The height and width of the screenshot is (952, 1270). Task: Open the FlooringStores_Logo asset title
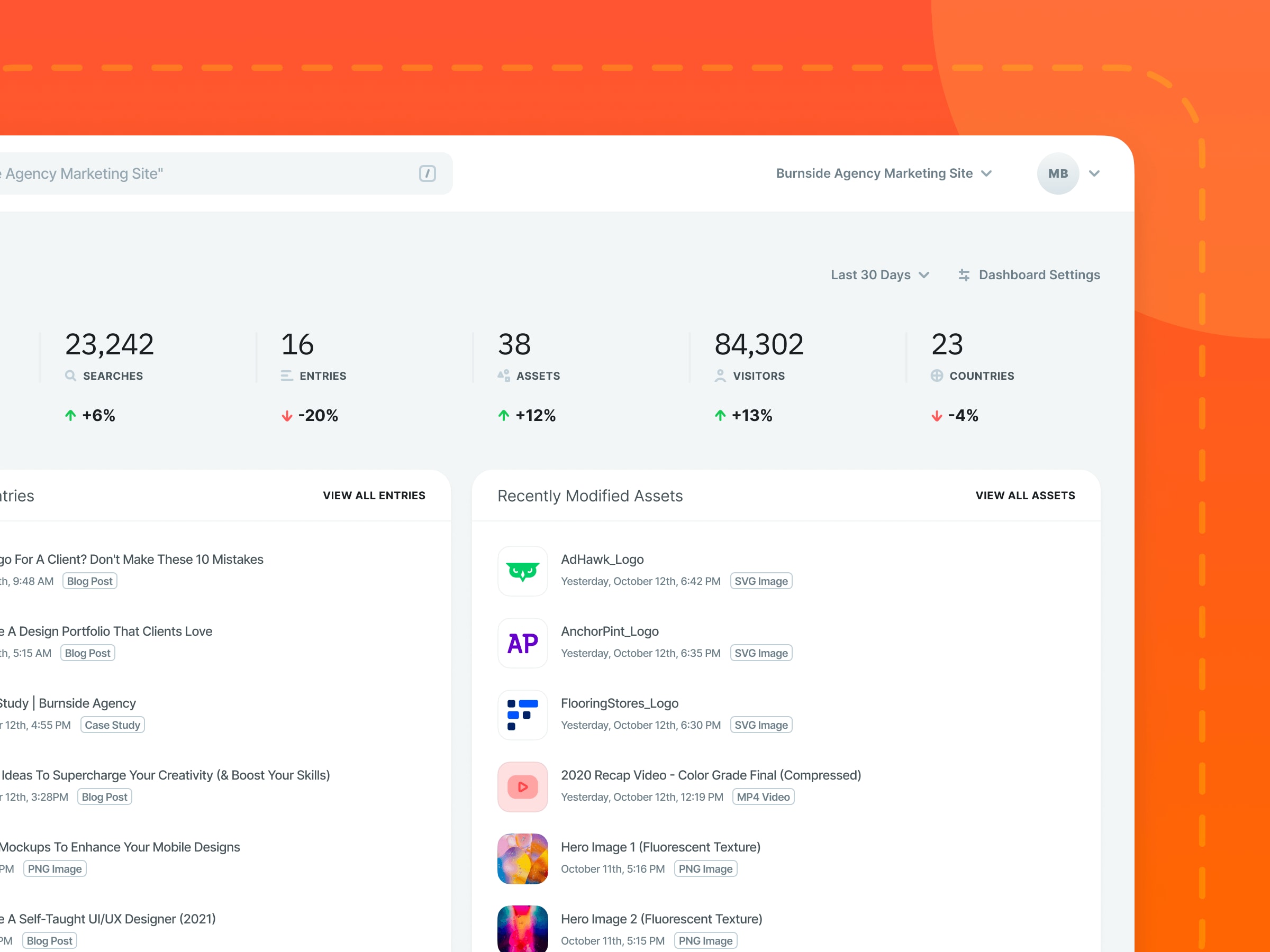click(x=620, y=703)
